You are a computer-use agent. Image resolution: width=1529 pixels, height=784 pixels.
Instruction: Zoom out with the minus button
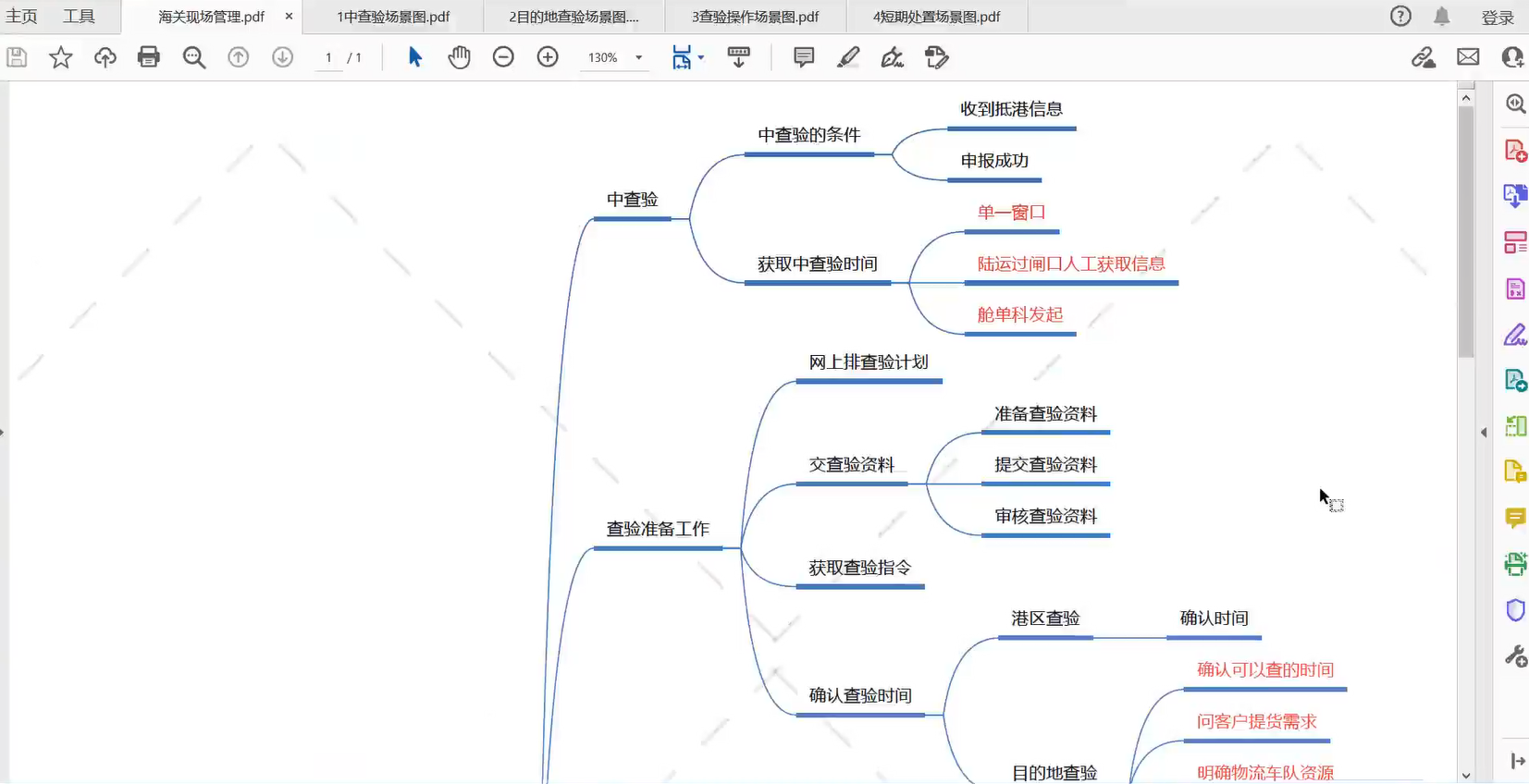(x=503, y=57)
